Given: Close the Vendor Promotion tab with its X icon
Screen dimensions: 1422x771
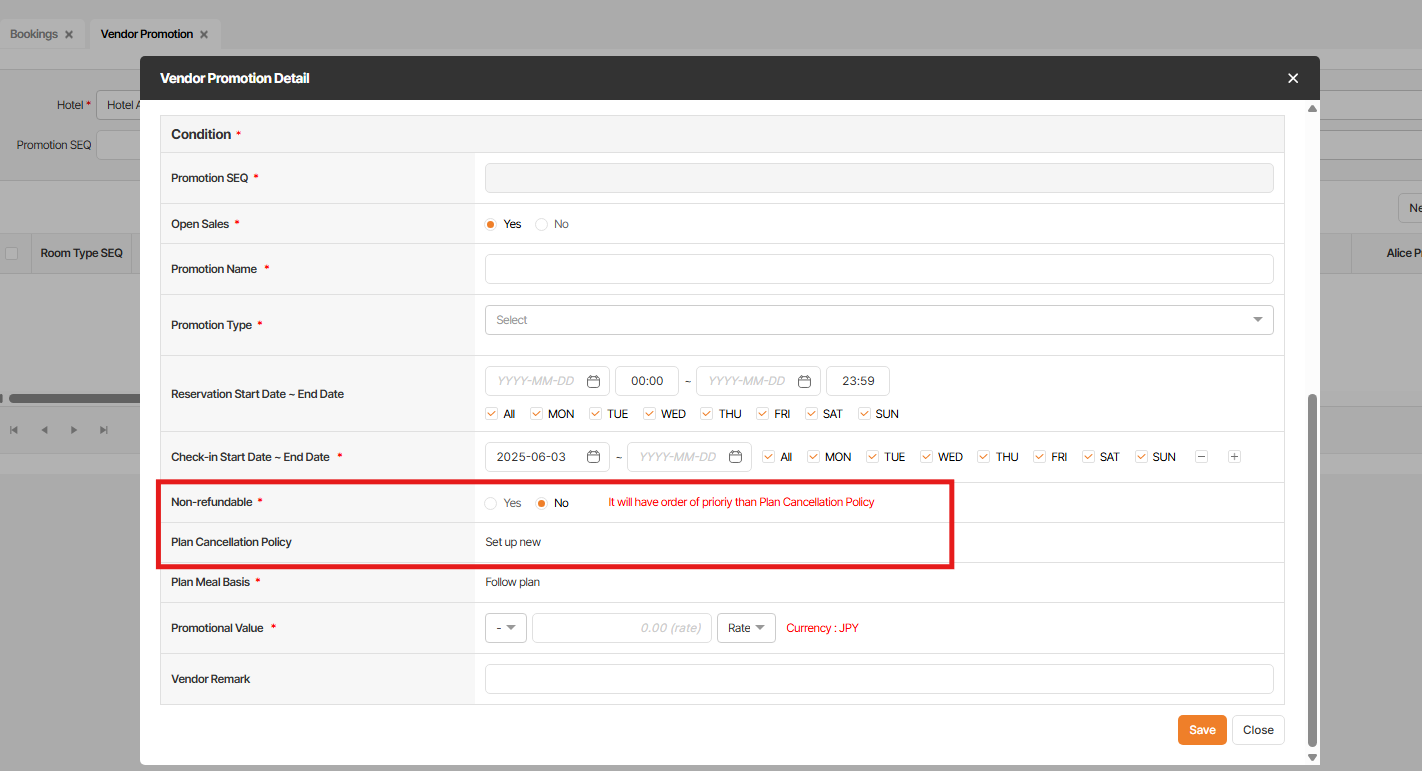Looking at the screenshot, I should click(204, 34).
